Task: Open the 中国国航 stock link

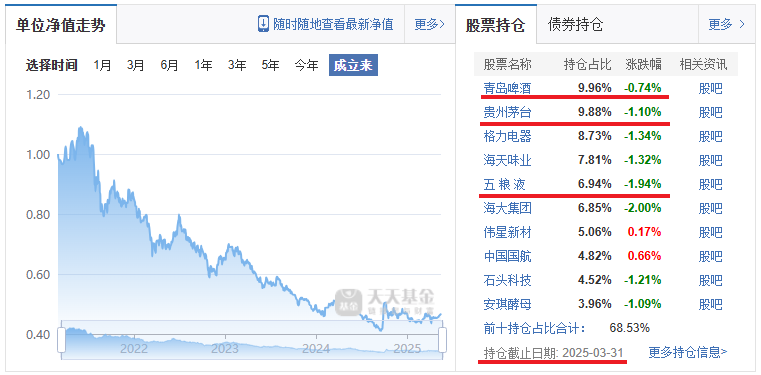Action: (507, 256)
